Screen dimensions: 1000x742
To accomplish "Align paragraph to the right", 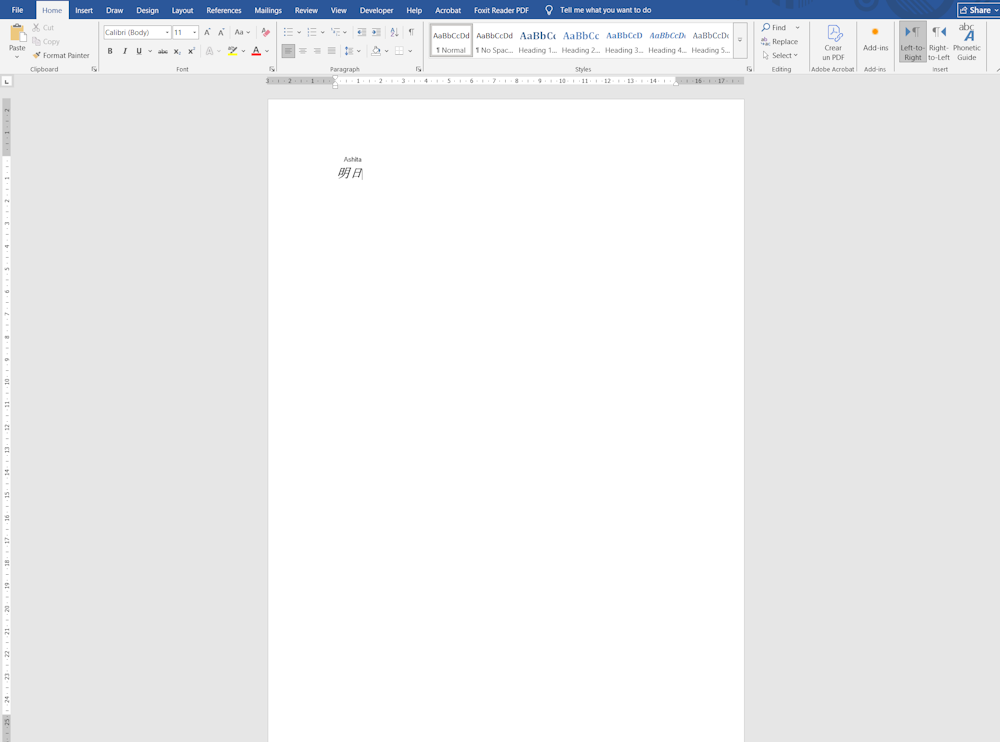I will click(317, 51).
